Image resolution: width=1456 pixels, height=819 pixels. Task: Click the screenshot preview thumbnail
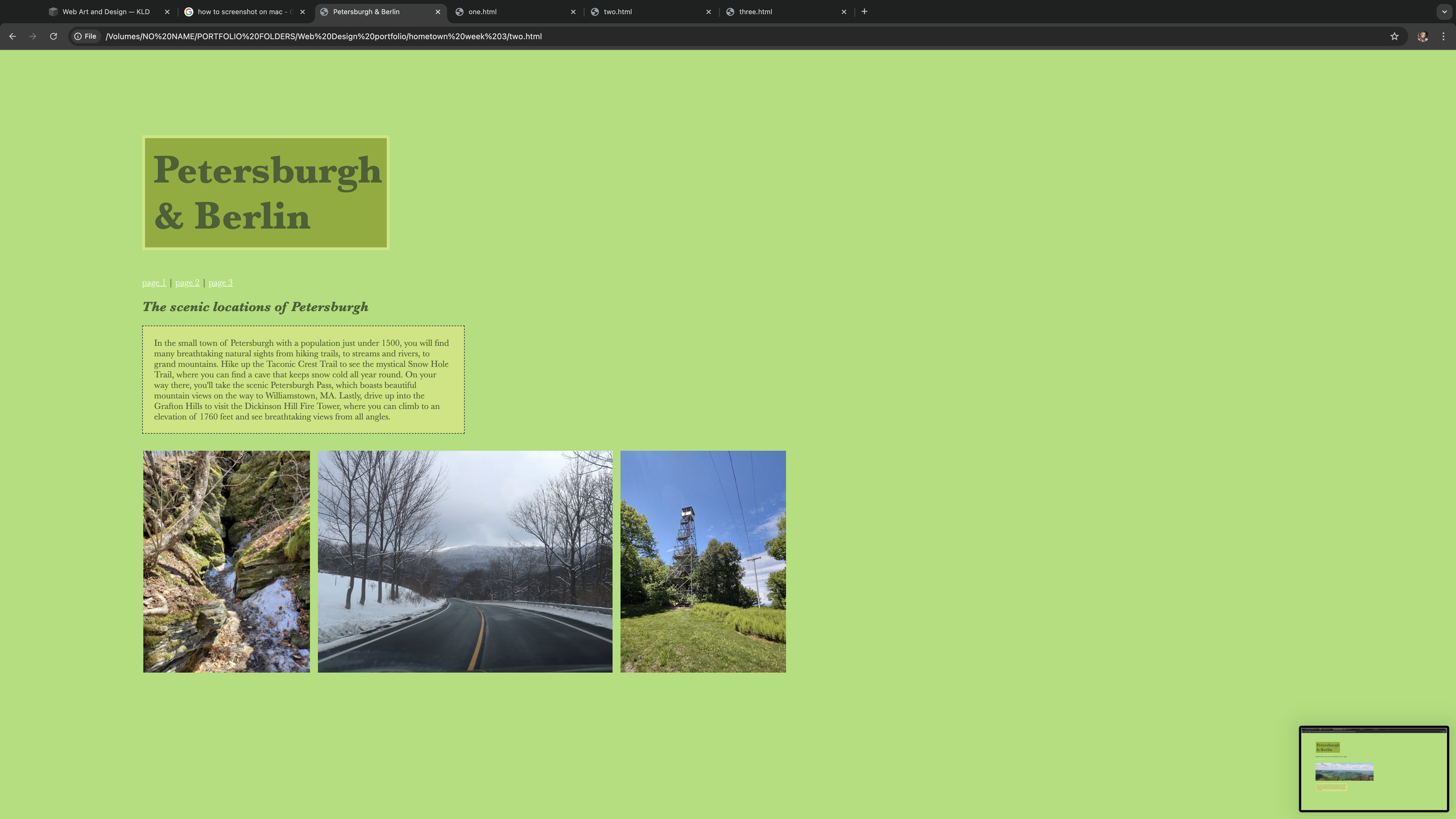(x=1373, y=768)
